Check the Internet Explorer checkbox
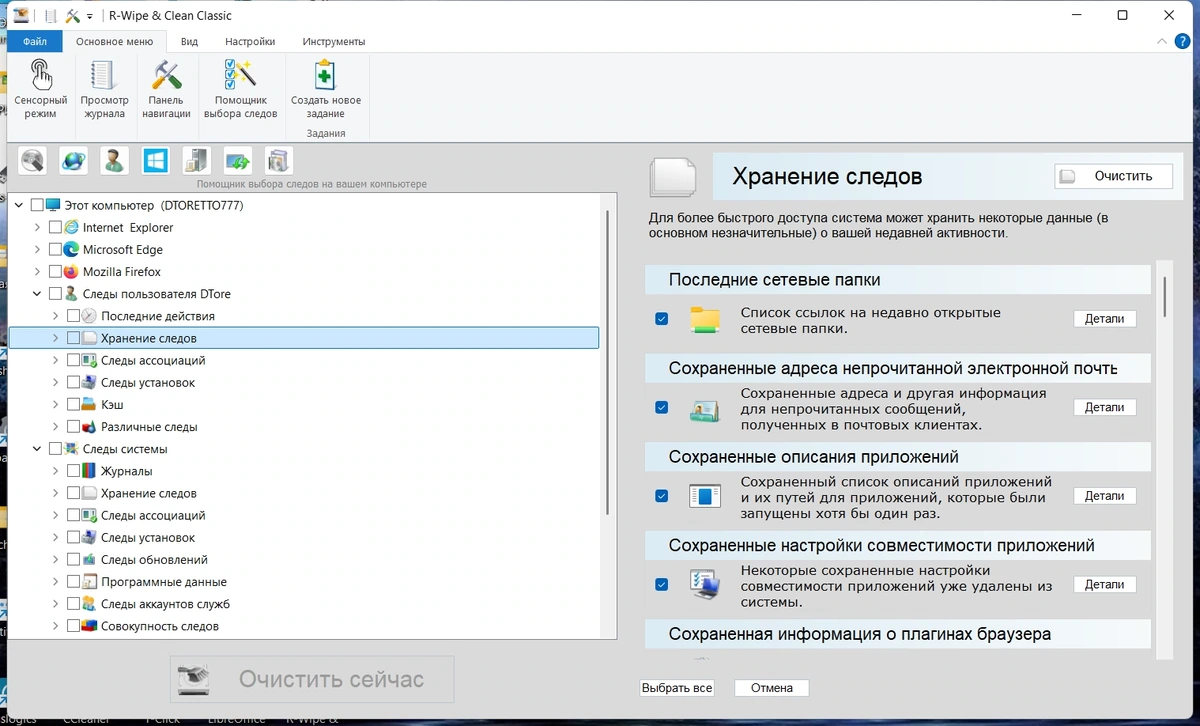 tap(55, 227)
